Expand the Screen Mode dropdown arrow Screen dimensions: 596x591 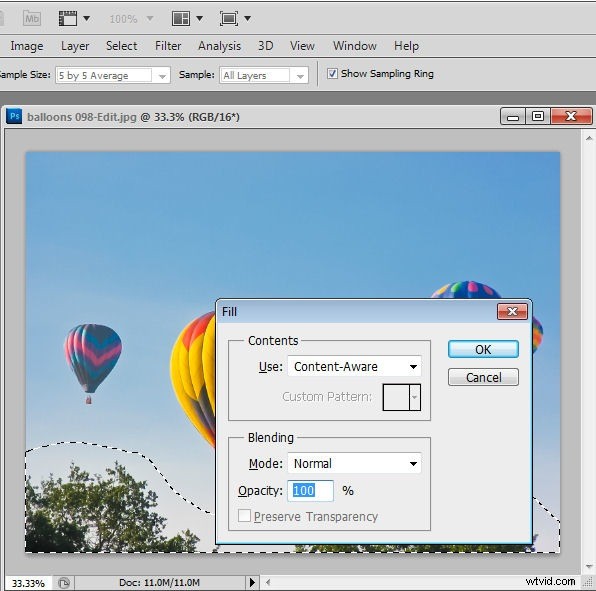click(247, 18)
